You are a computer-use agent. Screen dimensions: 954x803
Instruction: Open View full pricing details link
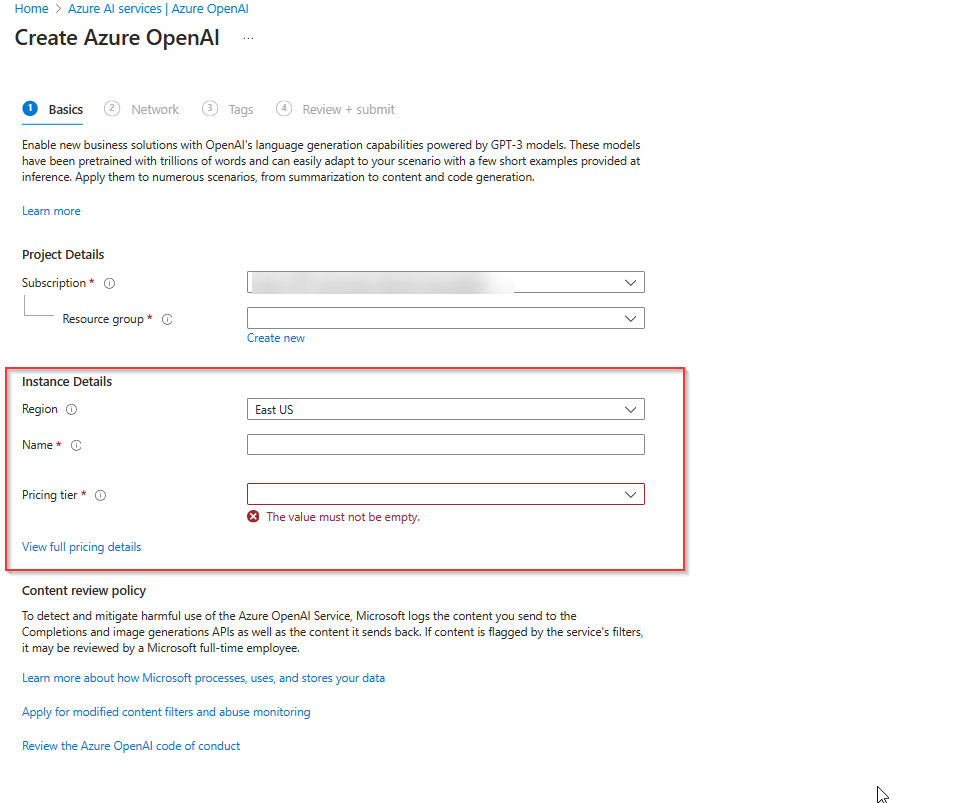[82, 547]
